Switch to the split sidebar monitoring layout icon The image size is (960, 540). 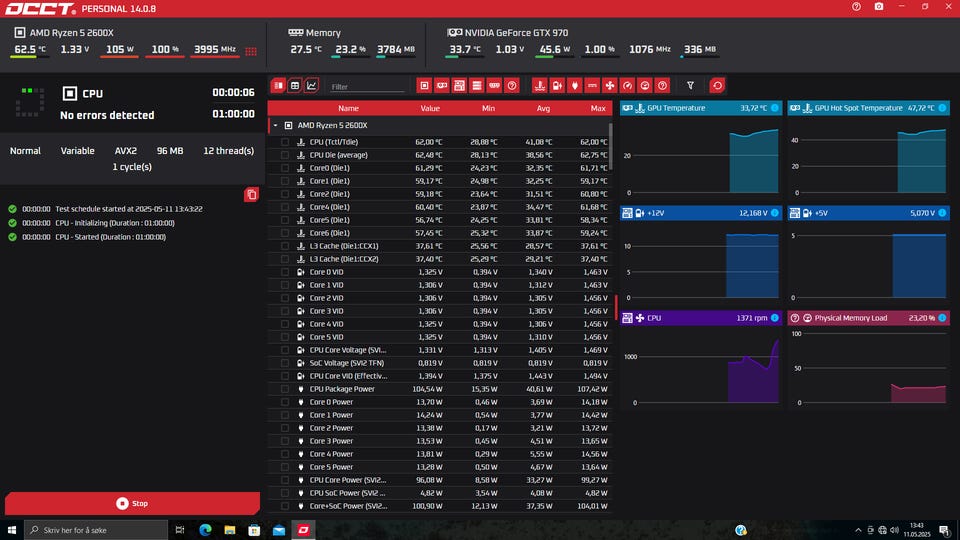point(279,86)
